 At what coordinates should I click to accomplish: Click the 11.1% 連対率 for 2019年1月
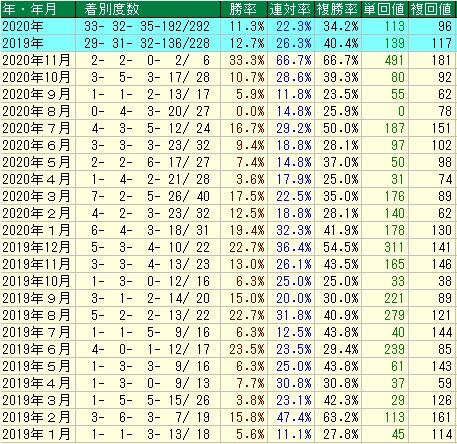(x=294, y=434)
